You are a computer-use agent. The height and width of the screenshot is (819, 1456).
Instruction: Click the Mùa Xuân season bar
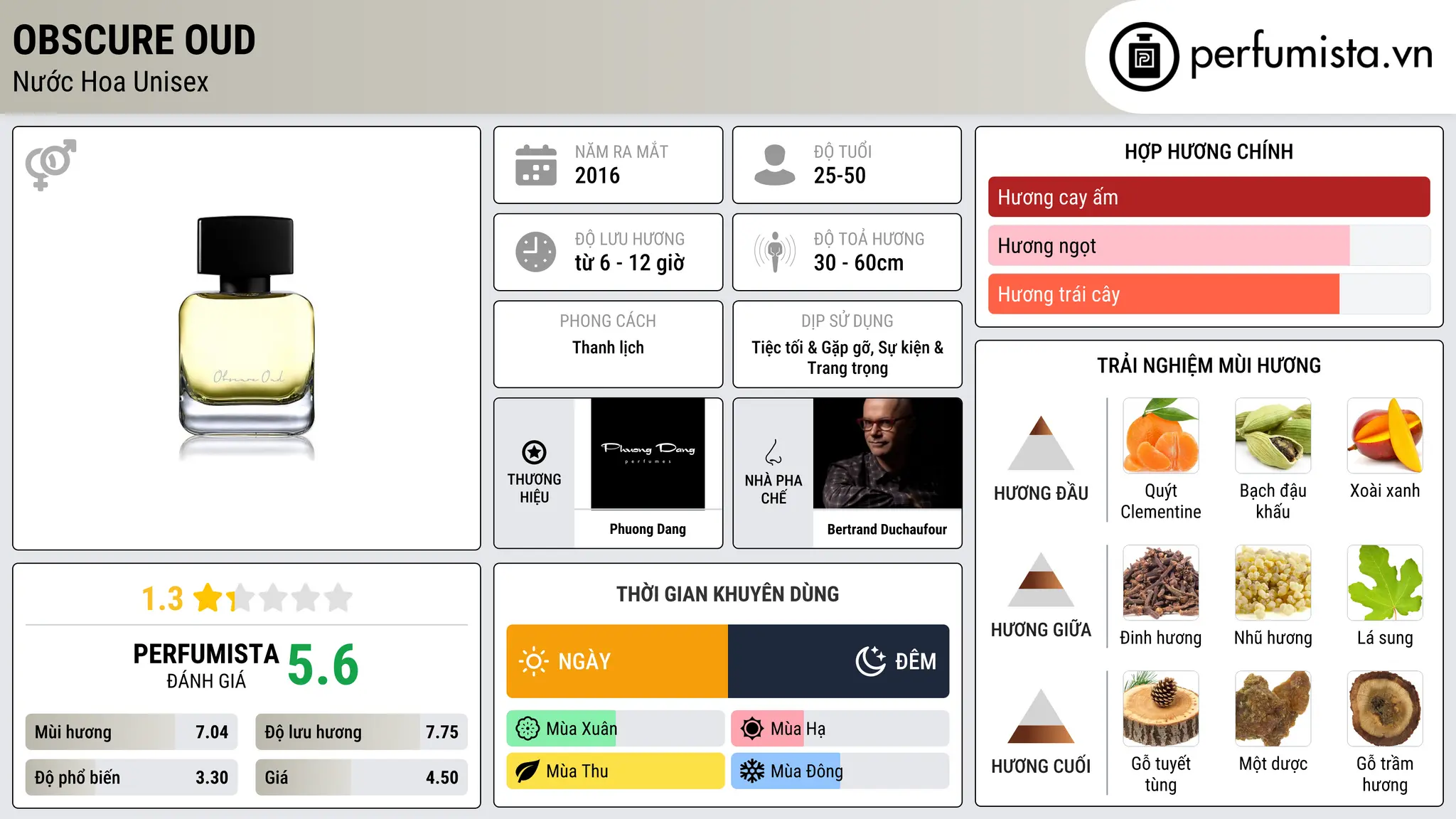tap(616, 729)
